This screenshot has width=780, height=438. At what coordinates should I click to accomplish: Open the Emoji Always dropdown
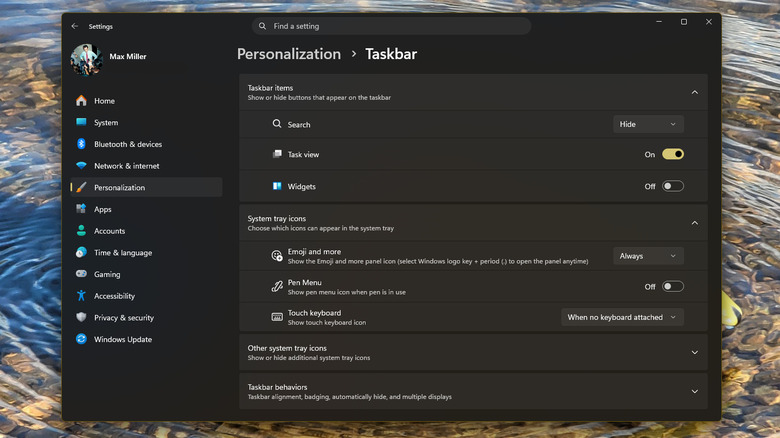(x=648, y=256)
